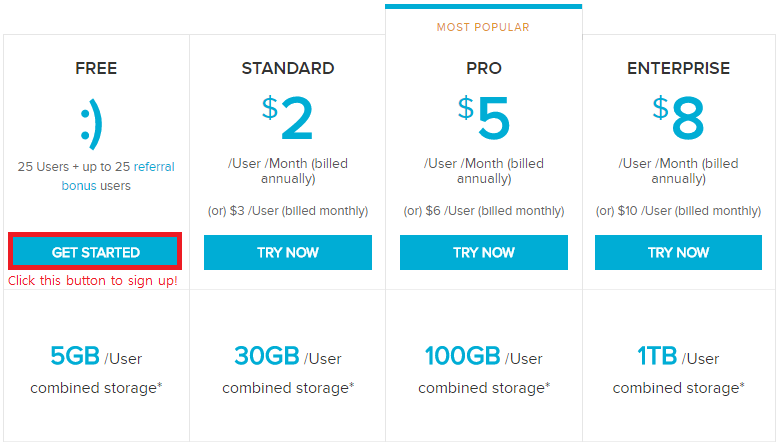Click TRY NOW under the Pro plan
Image resolution: width=780 pixels, height=447 pixels.
pyautogui.click(x=484, y=253)
